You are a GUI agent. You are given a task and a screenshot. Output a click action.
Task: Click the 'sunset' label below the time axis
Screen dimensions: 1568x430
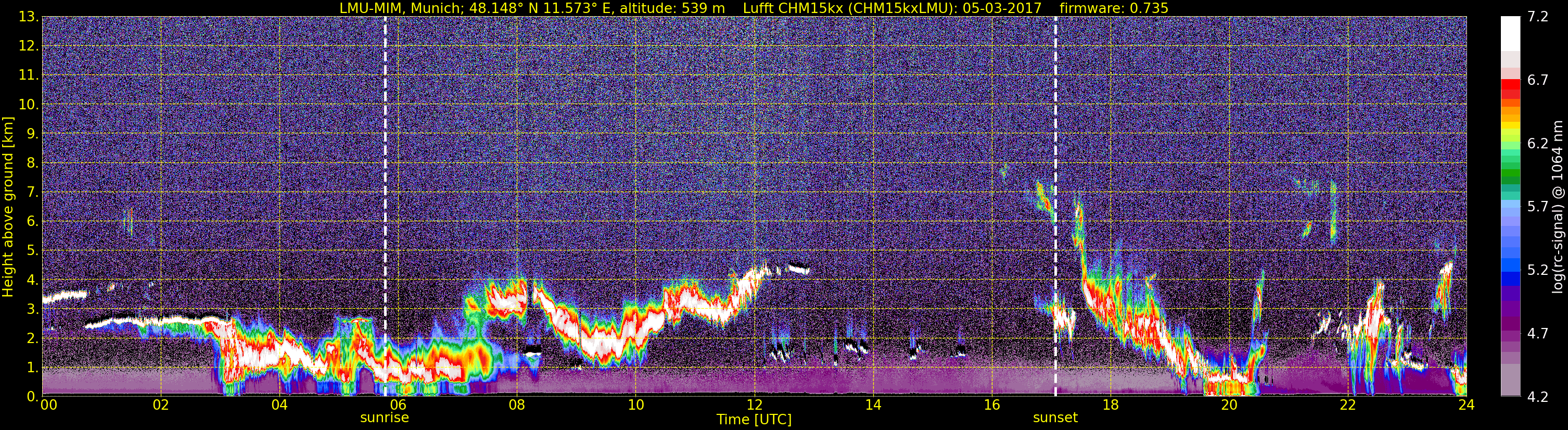coord(1055,418)
